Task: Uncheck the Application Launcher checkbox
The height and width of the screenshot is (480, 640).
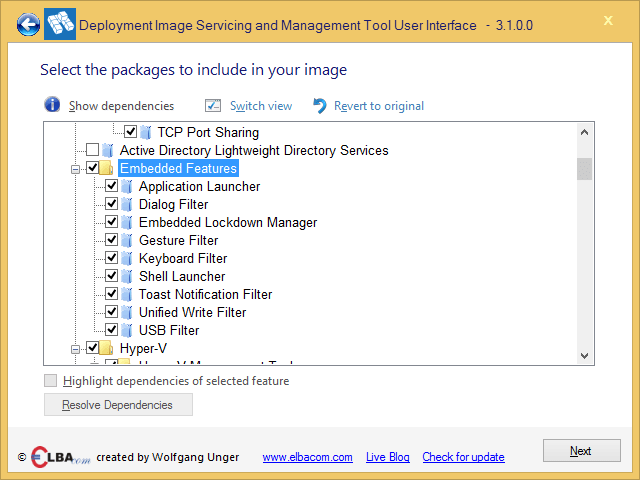Action: coord(111,186)
